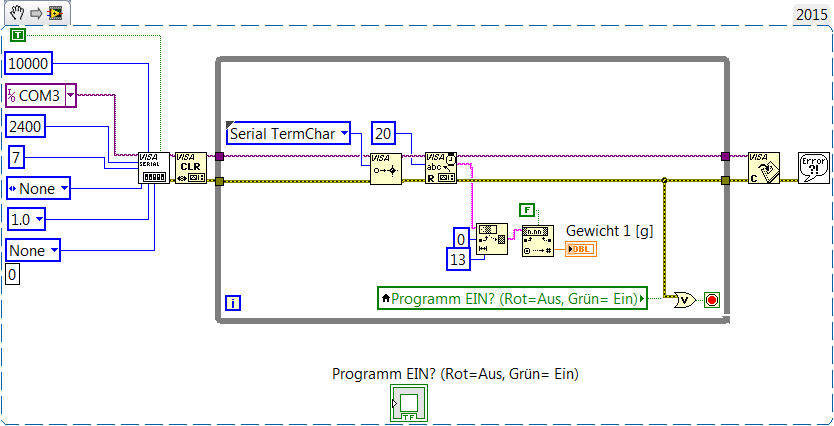Click the Programm EIN boolean terminal

tap(408, 403)
